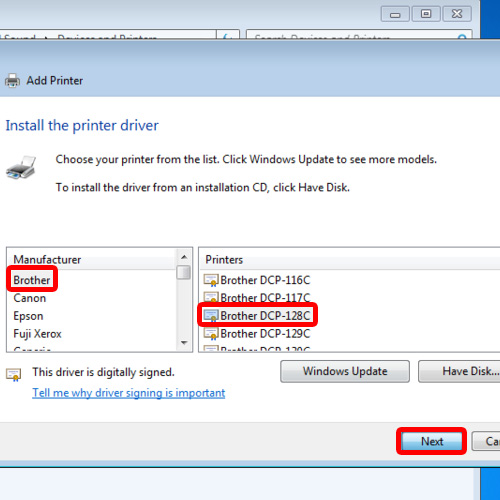Image resolution: width=500 pixels, height=500 pixels.
Task: Click the Have Disk button
Action: (459, 371)
